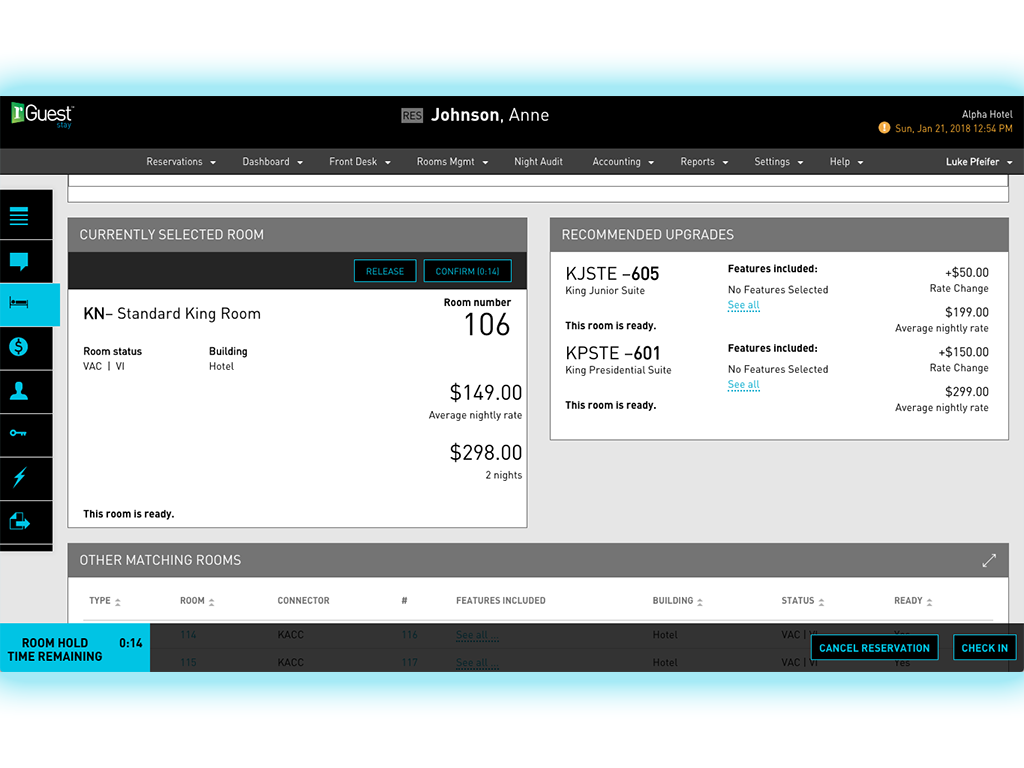Select Front Desk from the navigation bar
This screenshot has width=1024, height=768.
pyautogui.click(x=358, y=161)
